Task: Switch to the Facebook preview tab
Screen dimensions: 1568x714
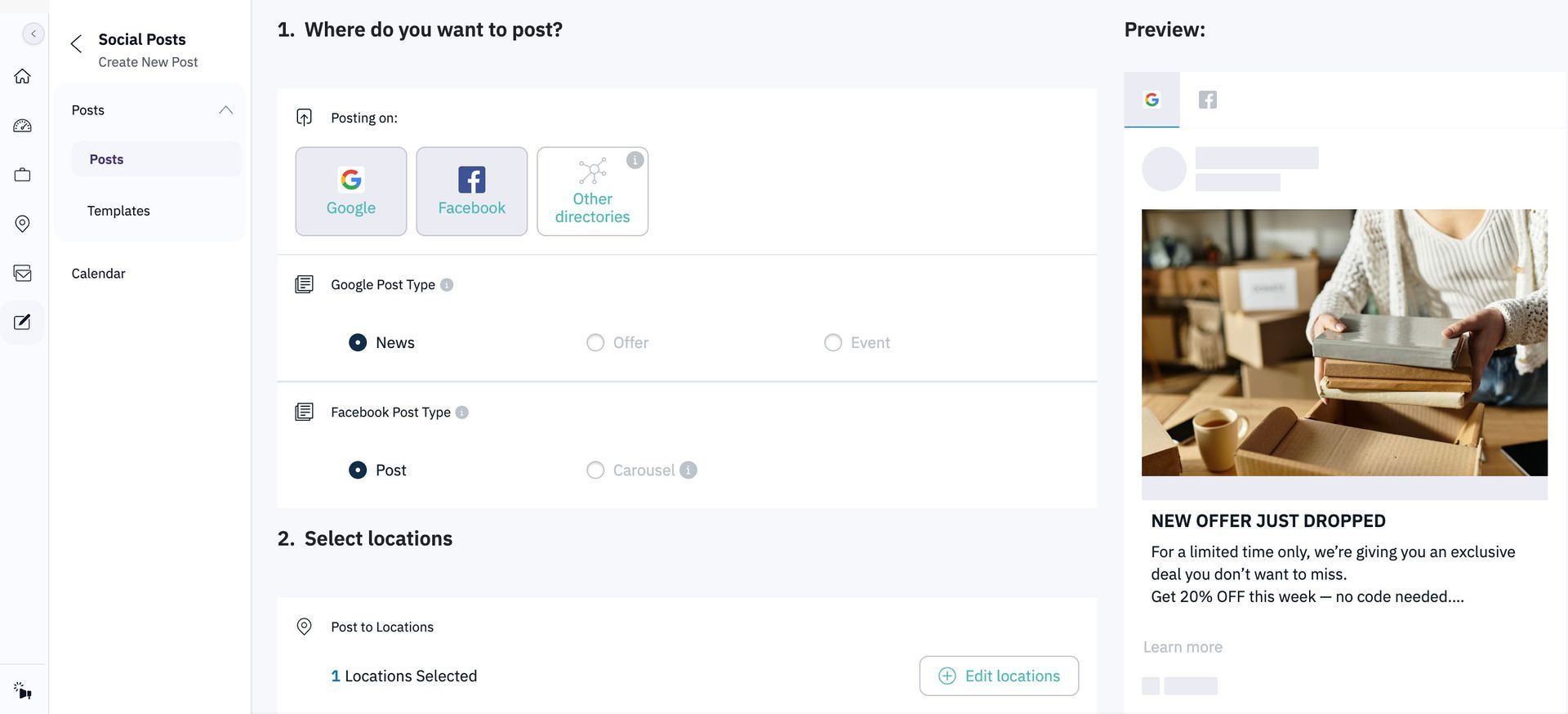Action: tap(1207, 100)
